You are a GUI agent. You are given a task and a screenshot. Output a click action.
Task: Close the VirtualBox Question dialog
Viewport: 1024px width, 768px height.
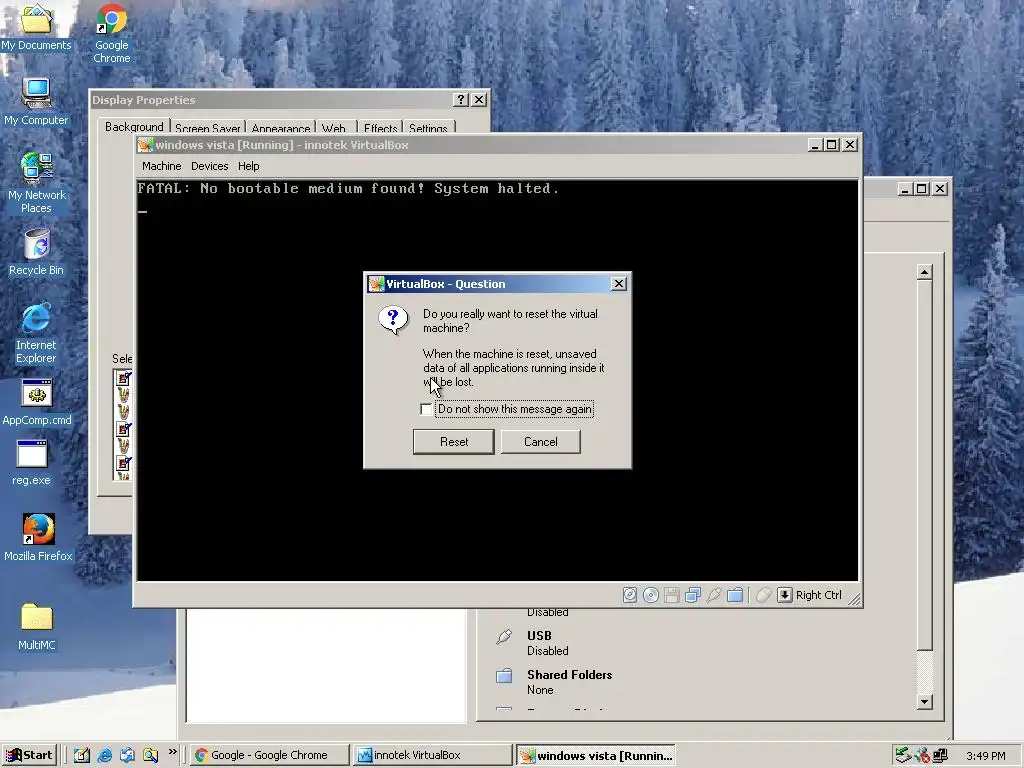click(x=618, y=283)
